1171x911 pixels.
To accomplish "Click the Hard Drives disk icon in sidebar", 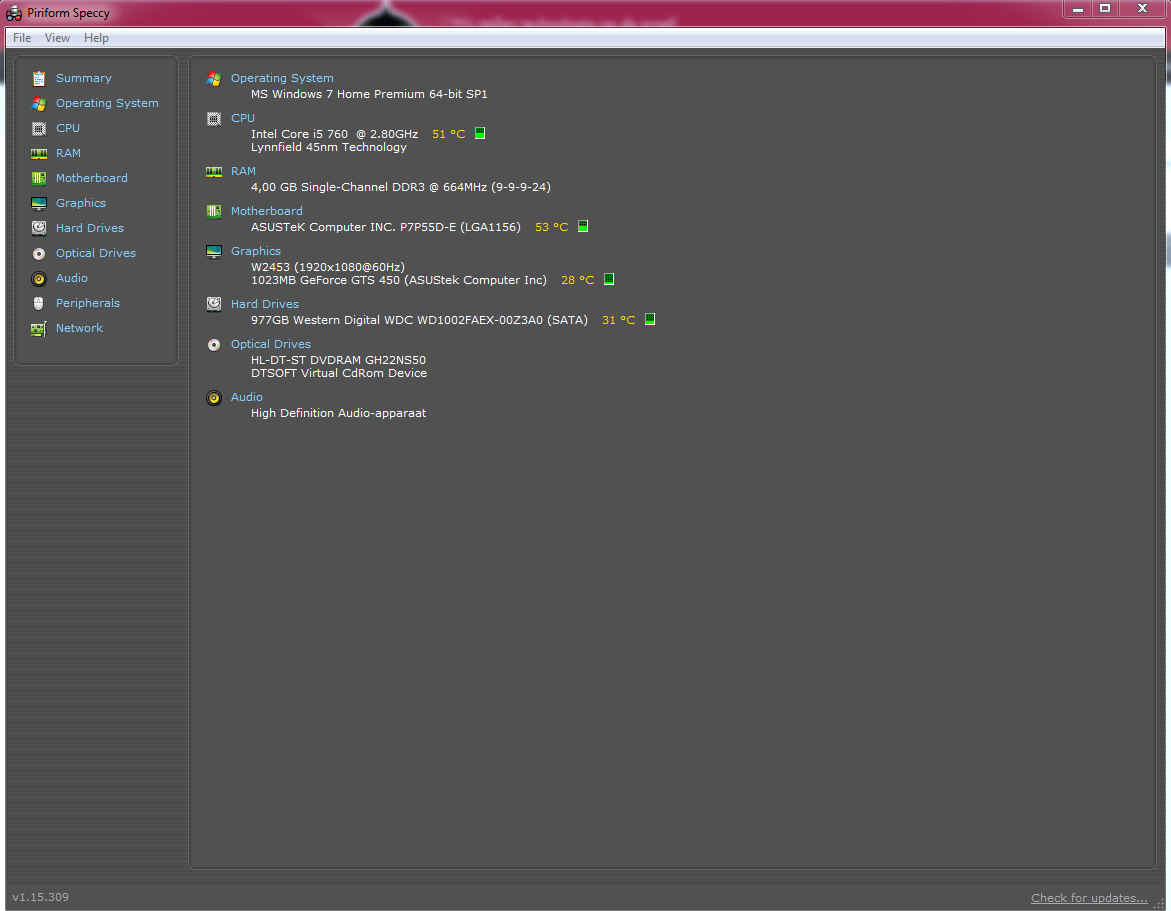I will [39, 228].
